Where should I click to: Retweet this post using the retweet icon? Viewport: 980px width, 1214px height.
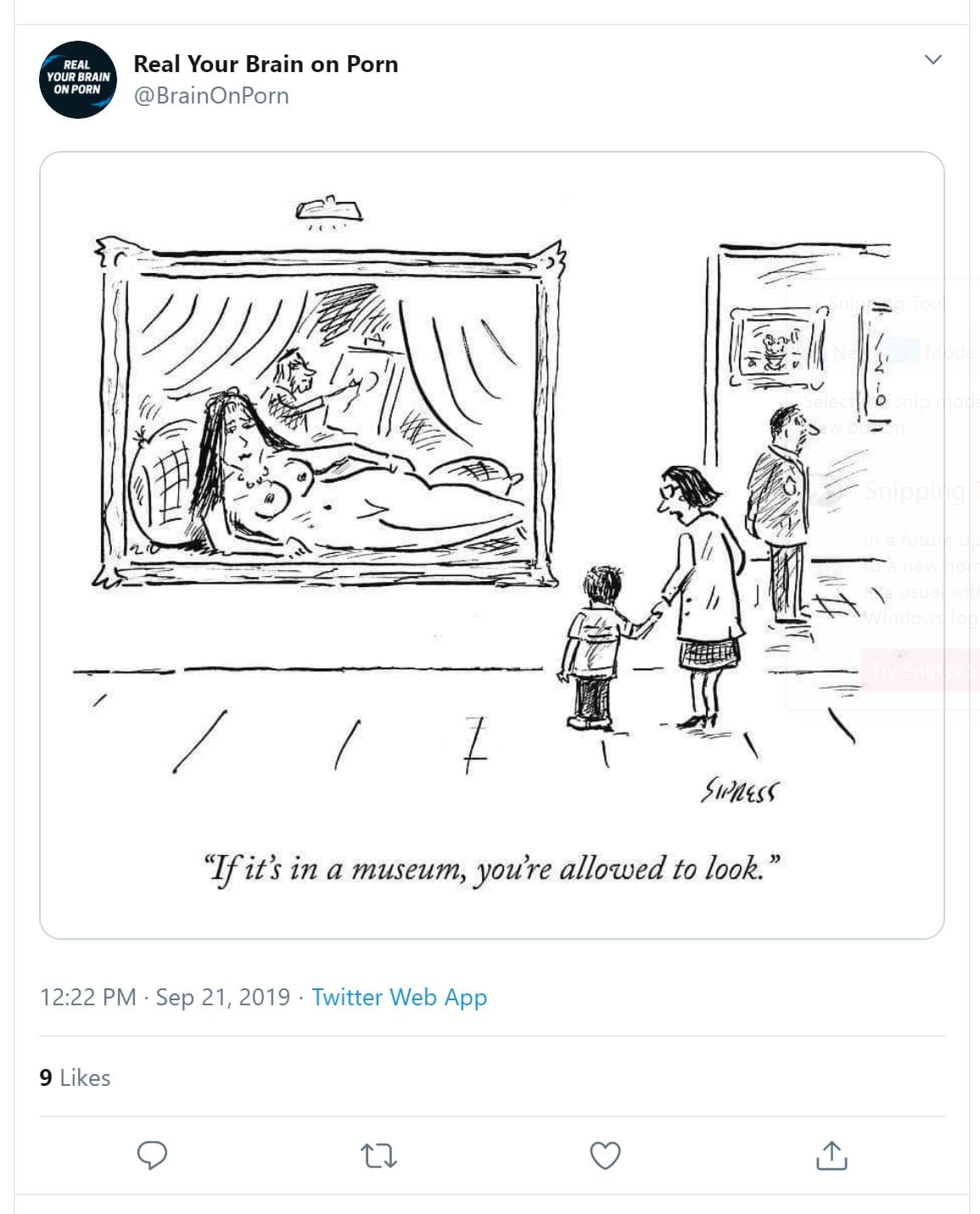pyautogui.click(x=378, y=1155)
